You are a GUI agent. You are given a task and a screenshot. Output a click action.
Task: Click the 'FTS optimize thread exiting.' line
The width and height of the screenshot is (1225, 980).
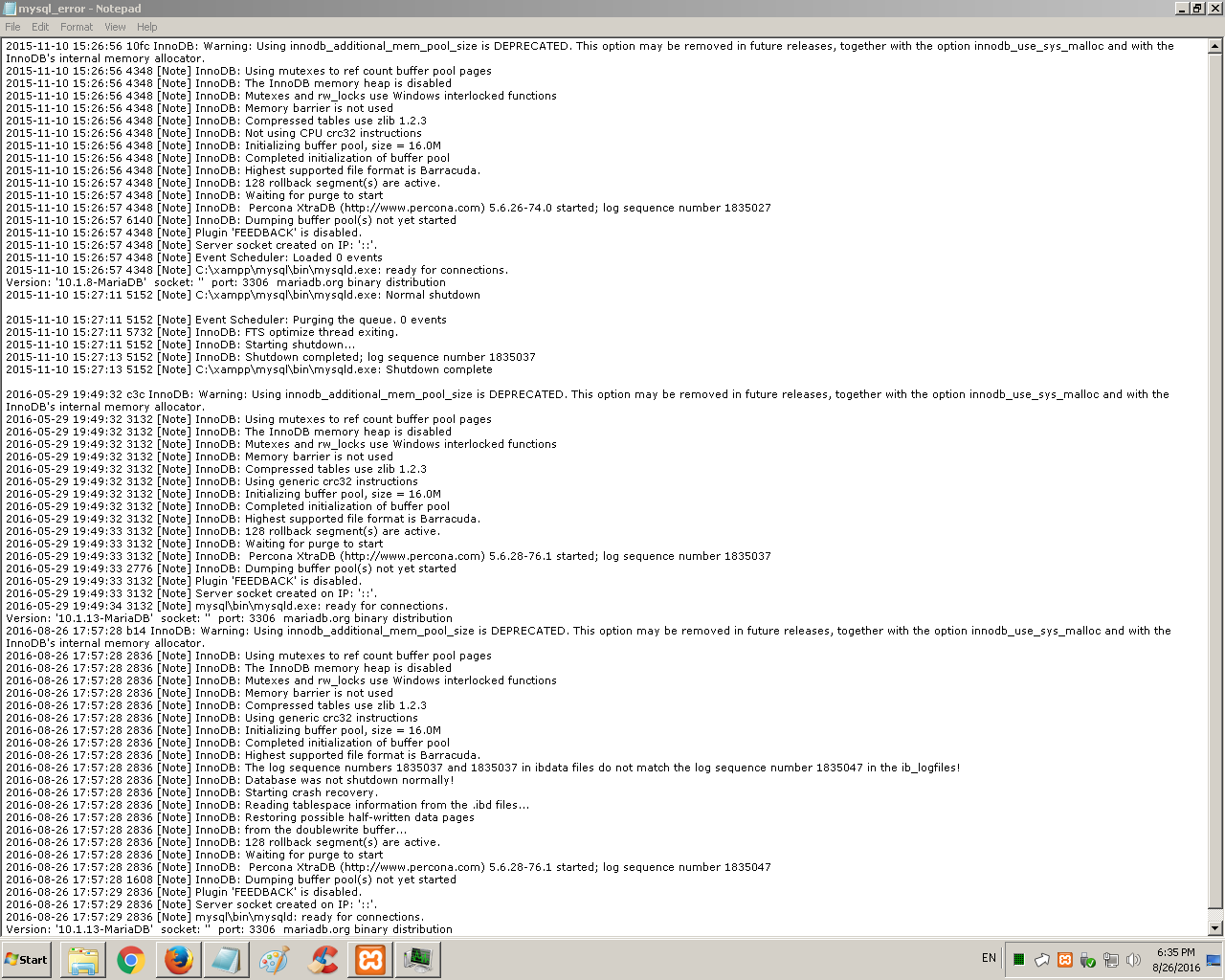click(202, 332)
